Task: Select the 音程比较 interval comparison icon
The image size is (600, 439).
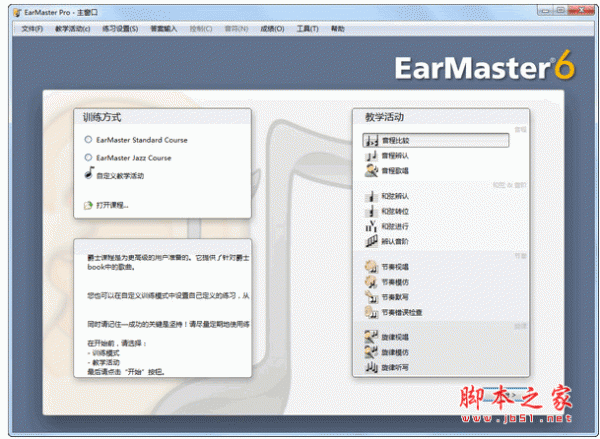Action: [372, 140]
